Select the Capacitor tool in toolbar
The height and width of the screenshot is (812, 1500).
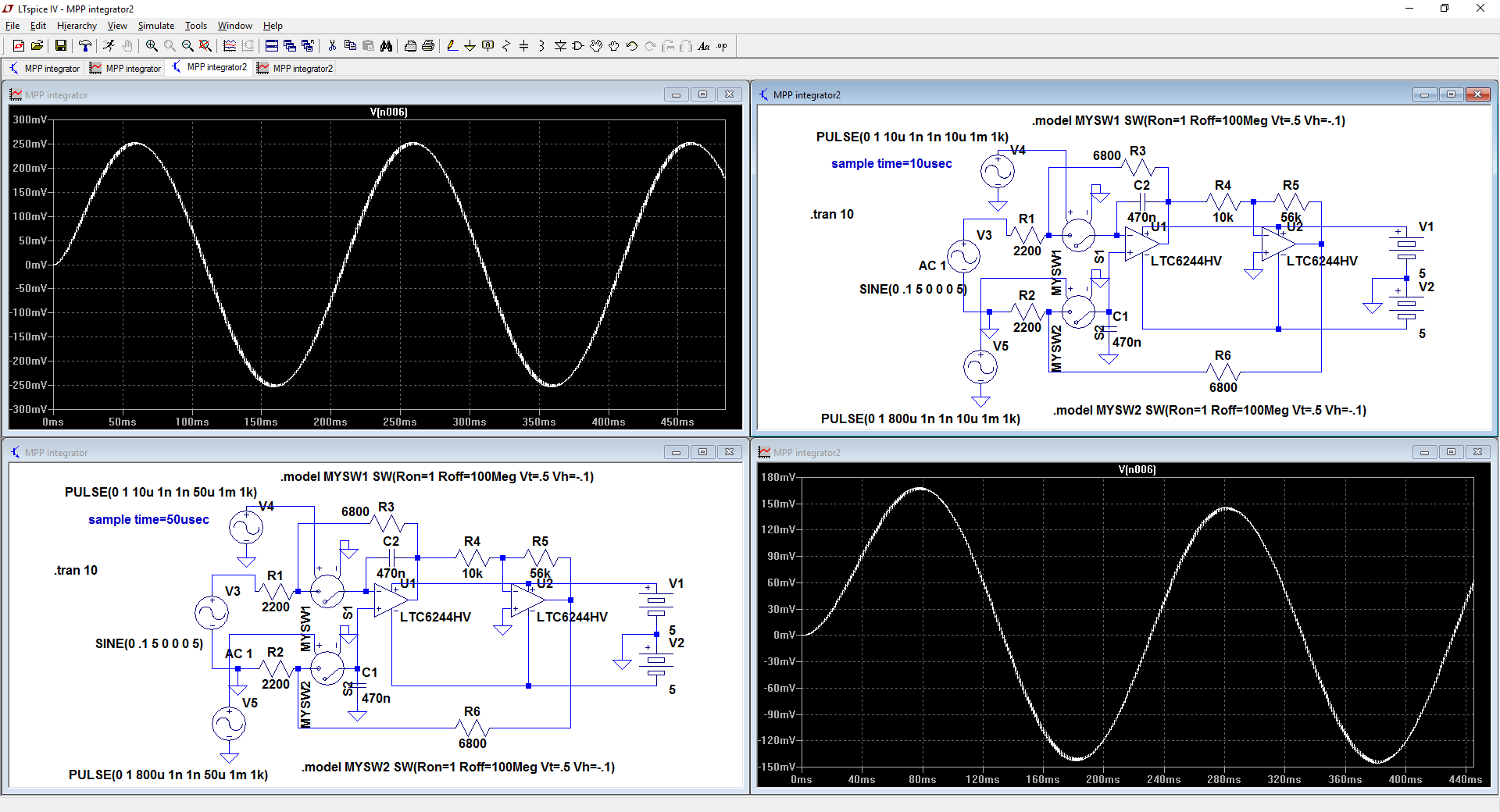pyautogui.click(x=524, y=46)
